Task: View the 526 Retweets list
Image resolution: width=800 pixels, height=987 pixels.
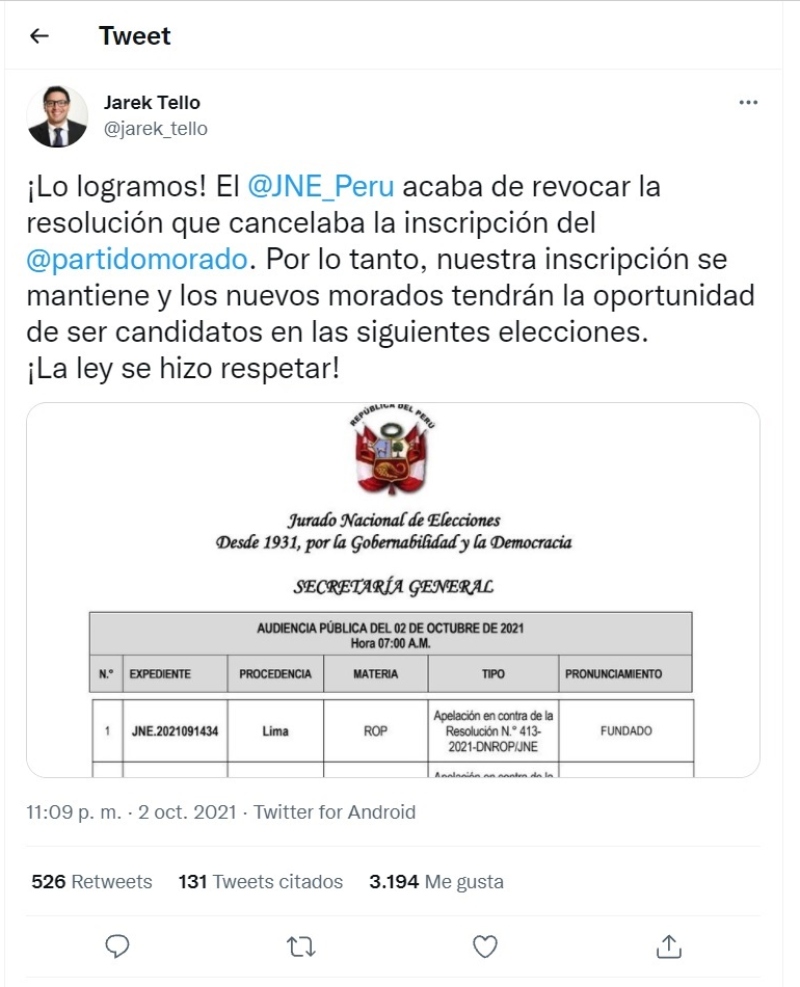Action: [x=92, y=881]
